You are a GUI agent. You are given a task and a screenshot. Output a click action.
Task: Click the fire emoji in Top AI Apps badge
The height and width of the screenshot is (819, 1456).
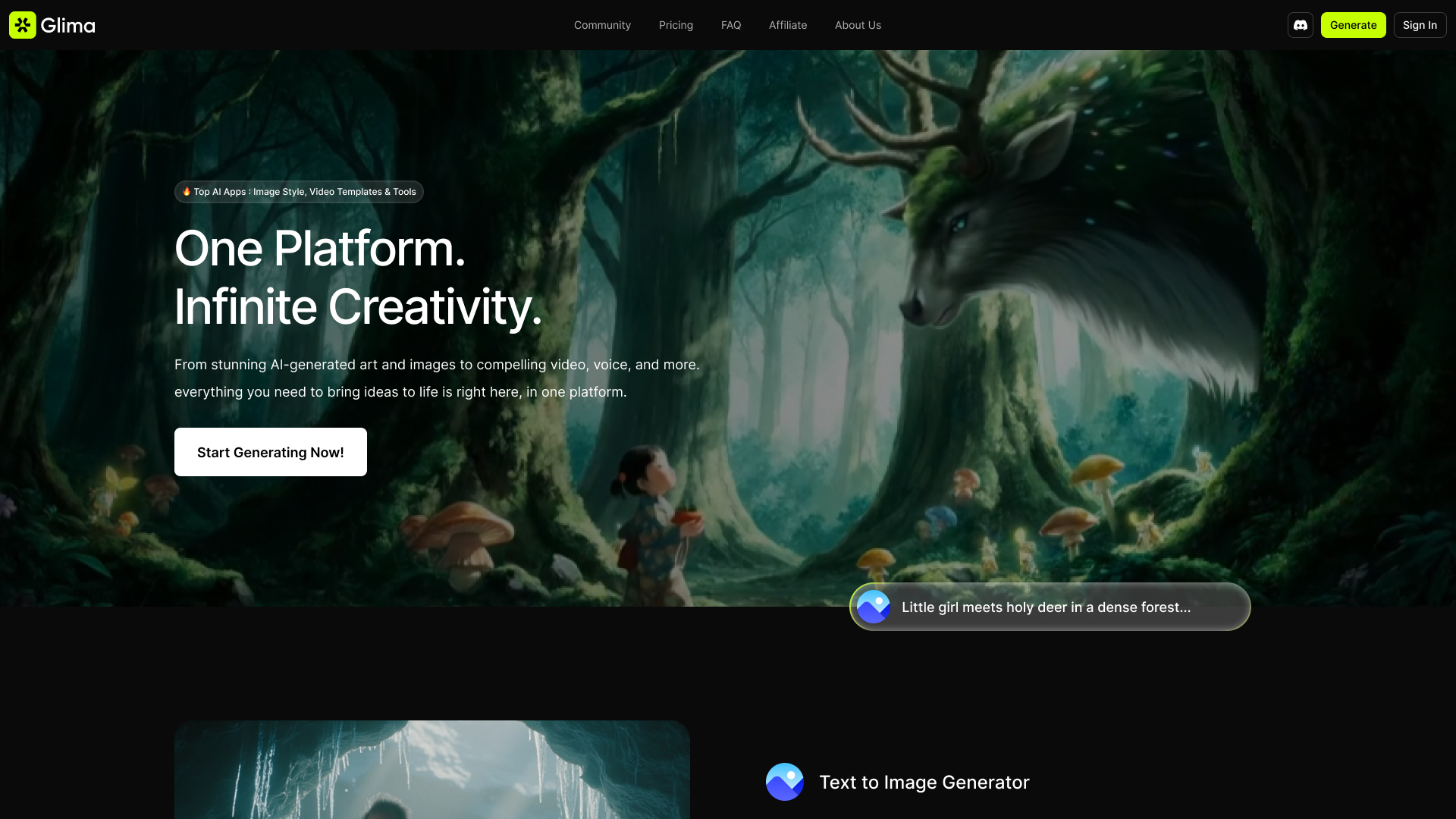point(187,192)
